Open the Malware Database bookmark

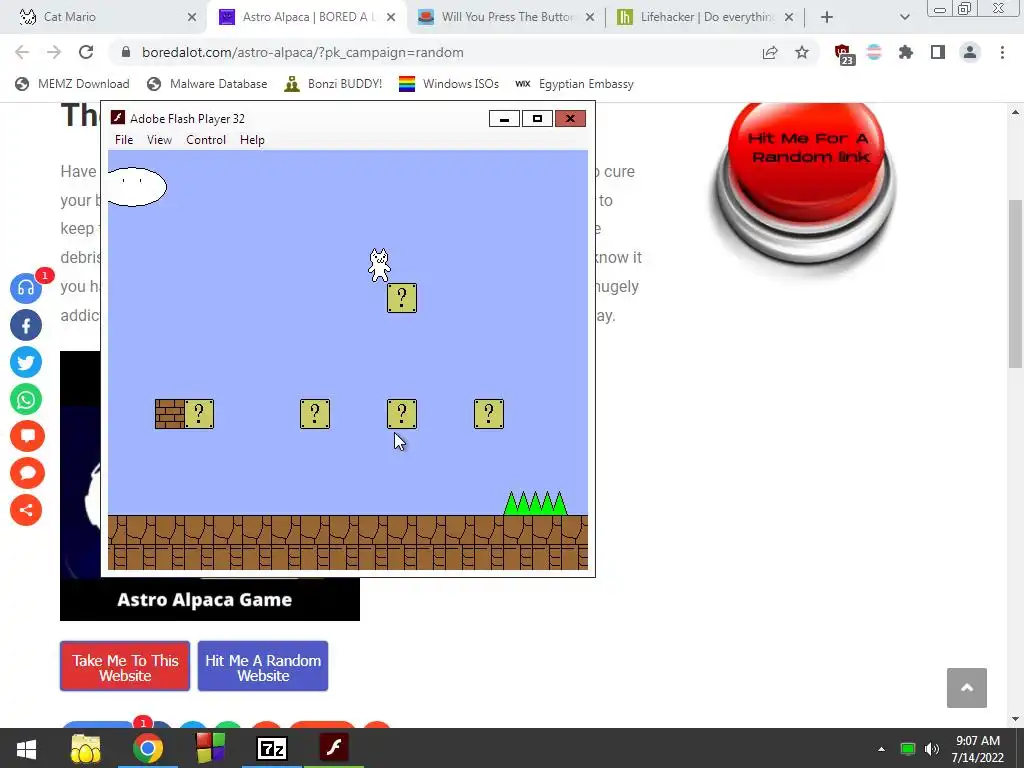208,84
